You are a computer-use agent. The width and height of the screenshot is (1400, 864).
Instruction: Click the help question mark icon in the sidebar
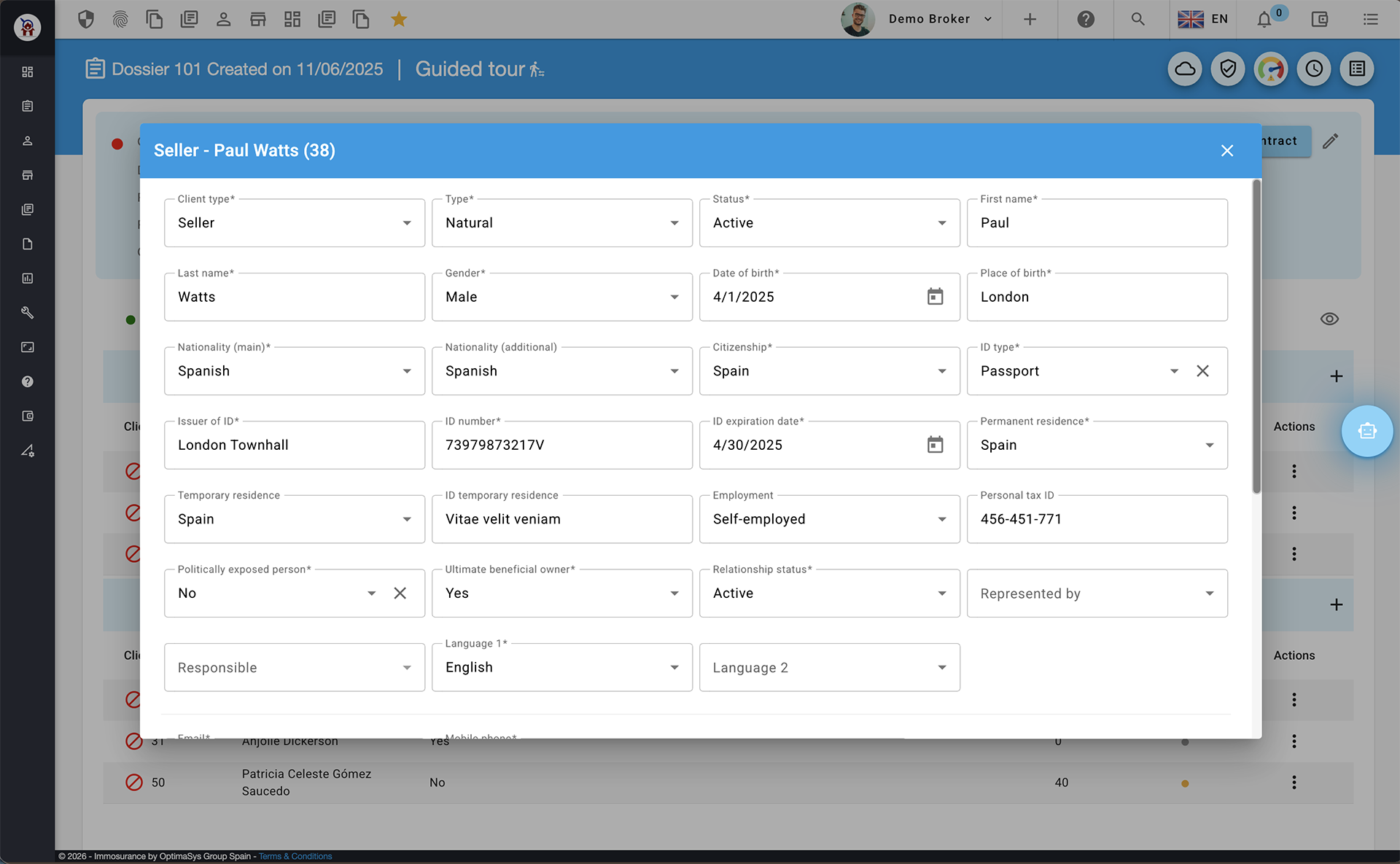point(27,381)
